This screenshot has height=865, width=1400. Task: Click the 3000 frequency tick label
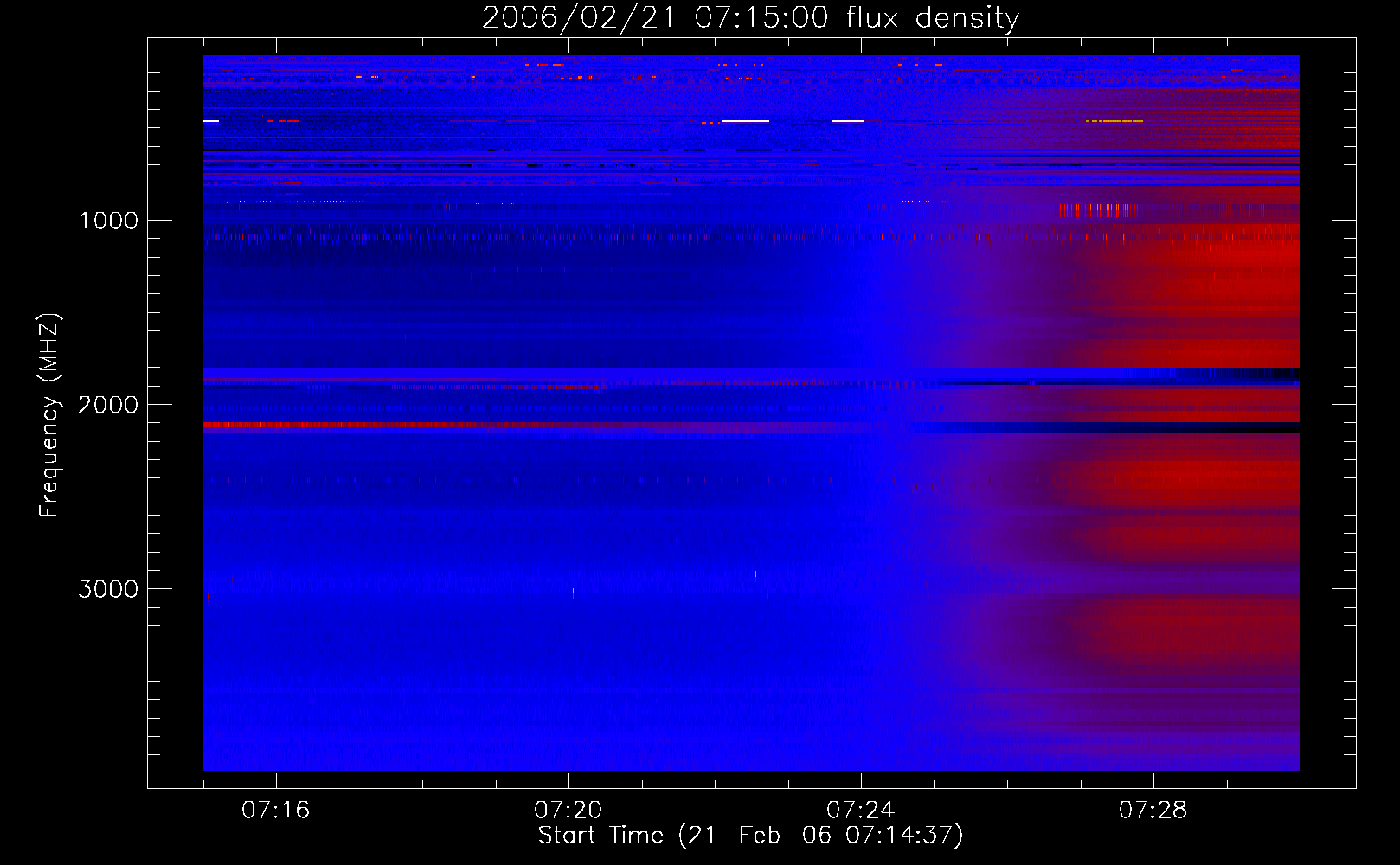click(x=108, y=589)
